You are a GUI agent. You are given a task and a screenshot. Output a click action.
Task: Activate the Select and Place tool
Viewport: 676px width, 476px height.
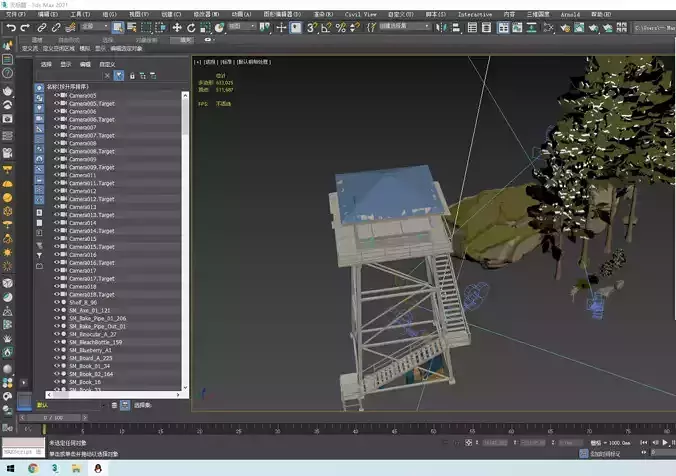point(219,28)
